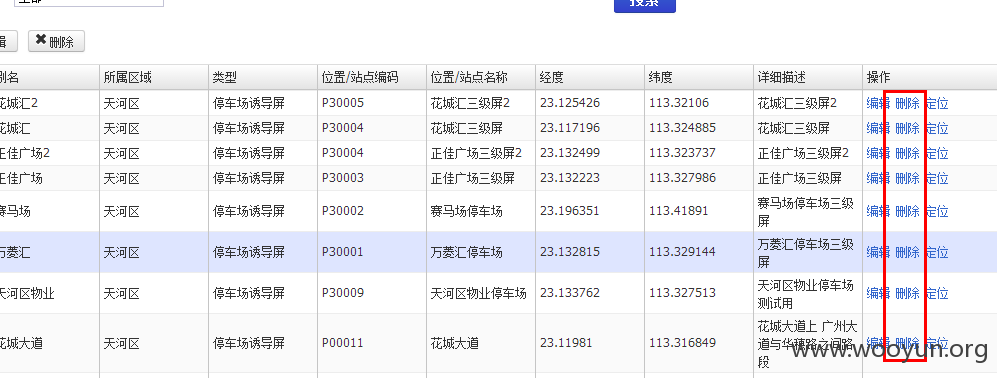Screen dimensions: 997x378
Task: Click the longitude value 23.133762
Action: (x=570, y=293)
